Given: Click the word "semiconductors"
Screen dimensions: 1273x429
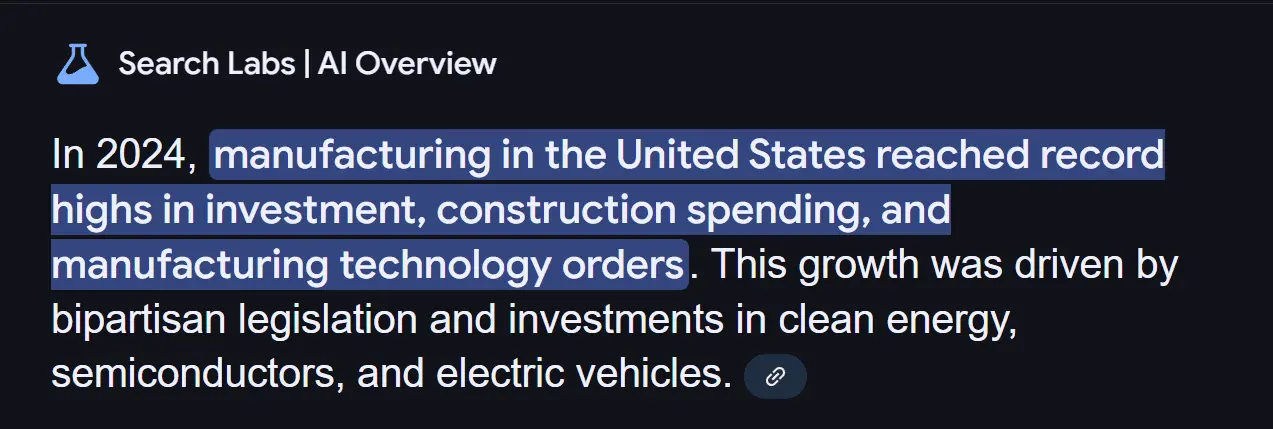Looking at the screenshot, I should click(x=191, y=374).
